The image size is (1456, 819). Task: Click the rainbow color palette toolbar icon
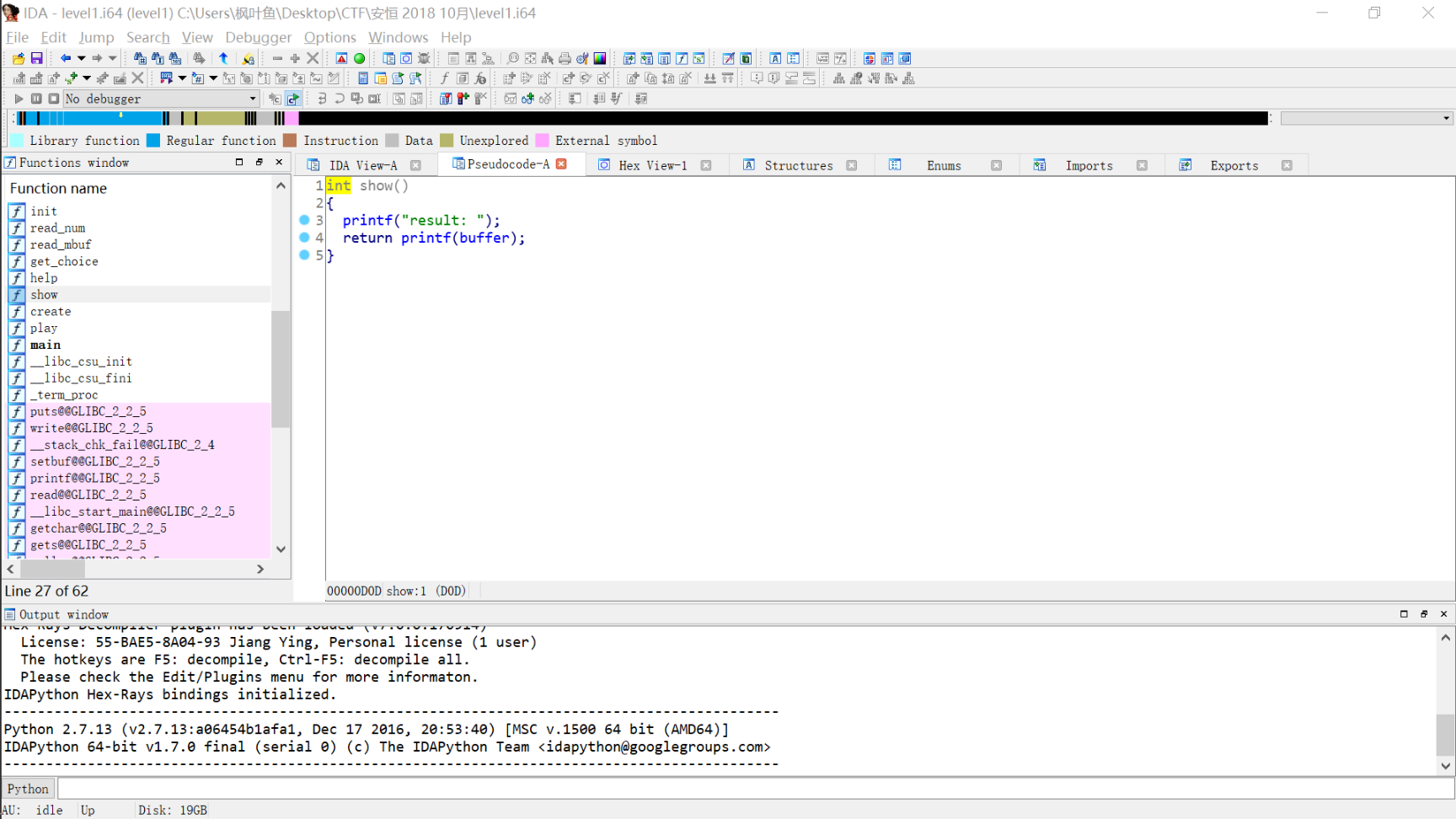[600, 58]
